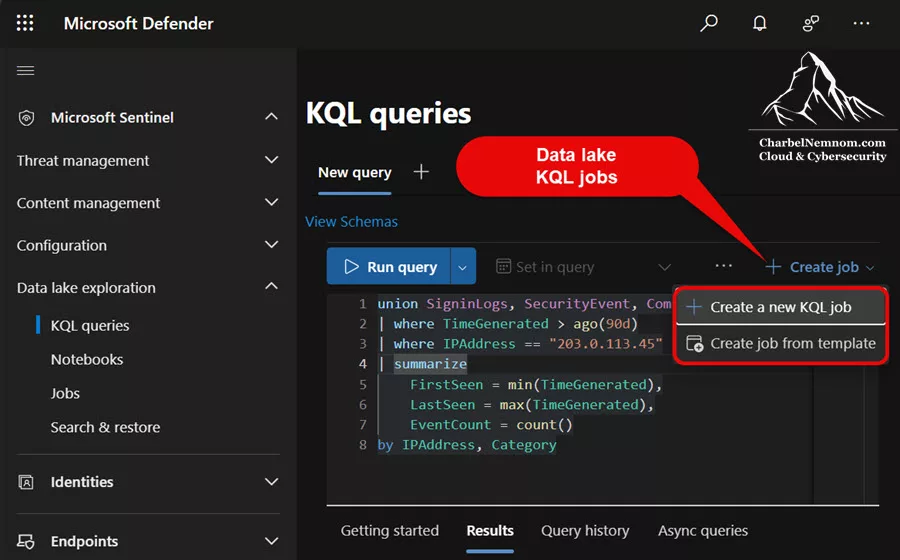This screenshot has width=900, height=560.
Task: Click the FirstSeen = min(TimeGenerated) line
Action: tap(536, 384)
